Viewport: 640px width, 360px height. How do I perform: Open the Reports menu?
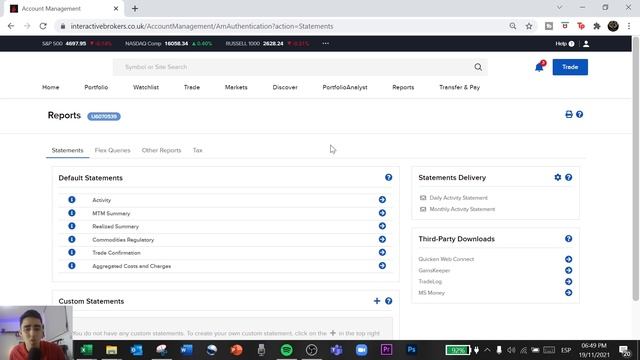click(x=403, y=87)
